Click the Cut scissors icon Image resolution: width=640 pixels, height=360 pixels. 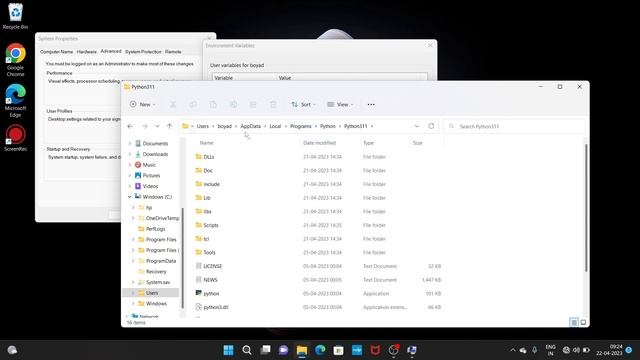click(173, 104)
